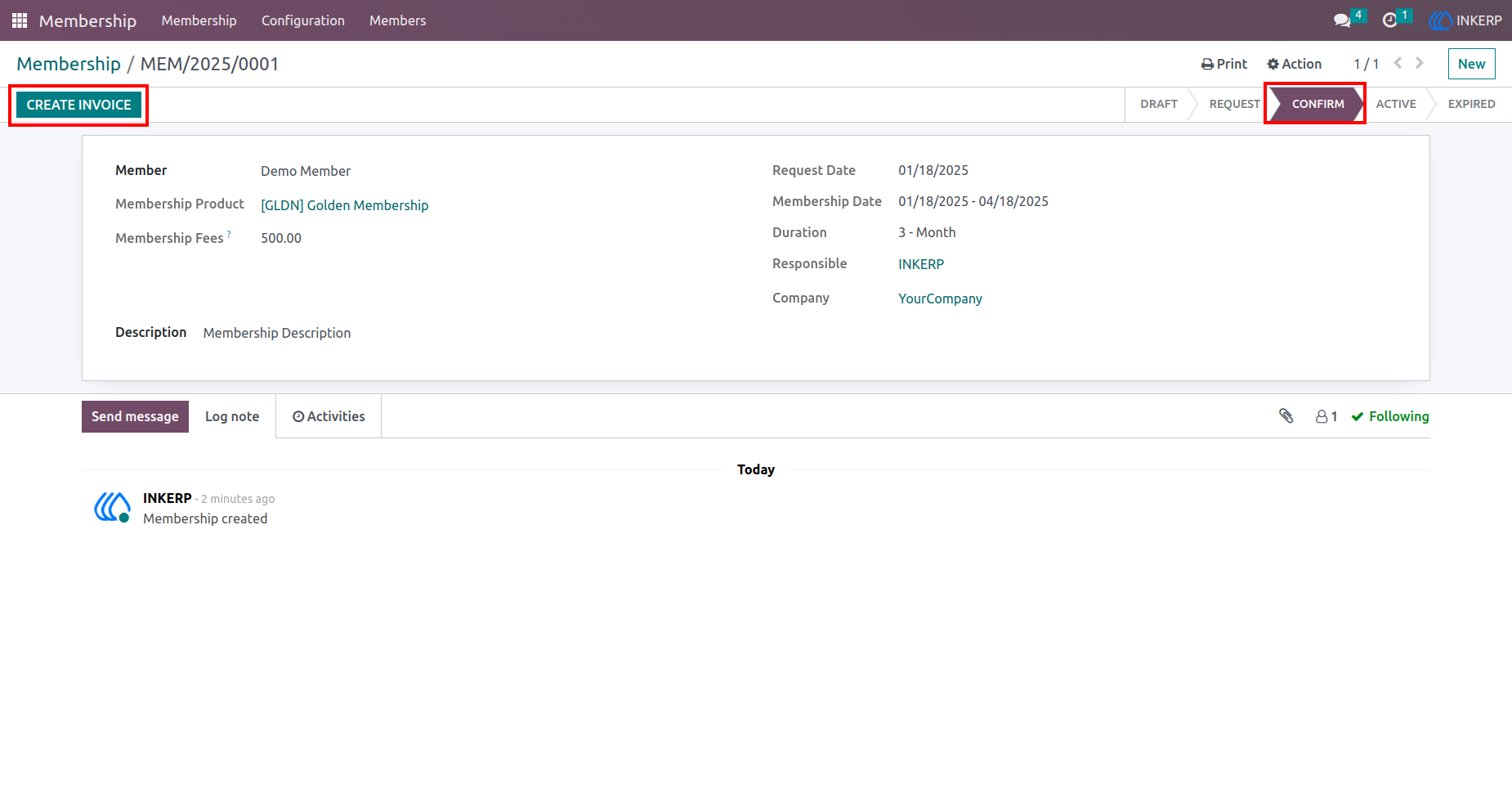1512x790 pixels.
Task: Click the record pager 1 / 1
Action: [1366, 64]
